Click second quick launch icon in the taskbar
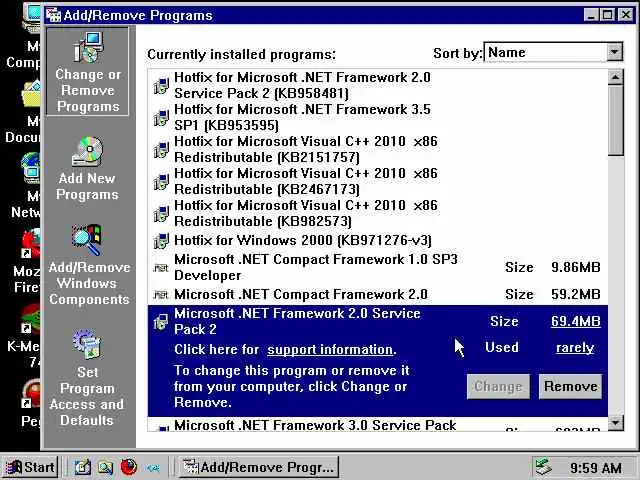 coord(105,467)
